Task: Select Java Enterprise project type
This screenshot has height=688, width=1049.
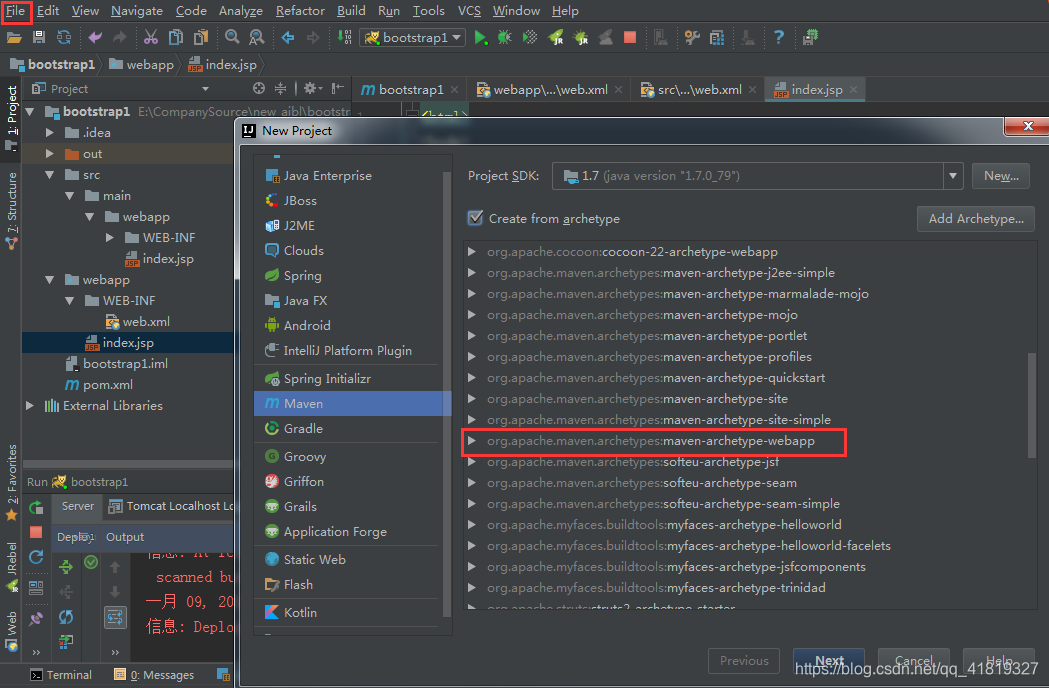Action: pyautogui.click(x=353, y=175)
